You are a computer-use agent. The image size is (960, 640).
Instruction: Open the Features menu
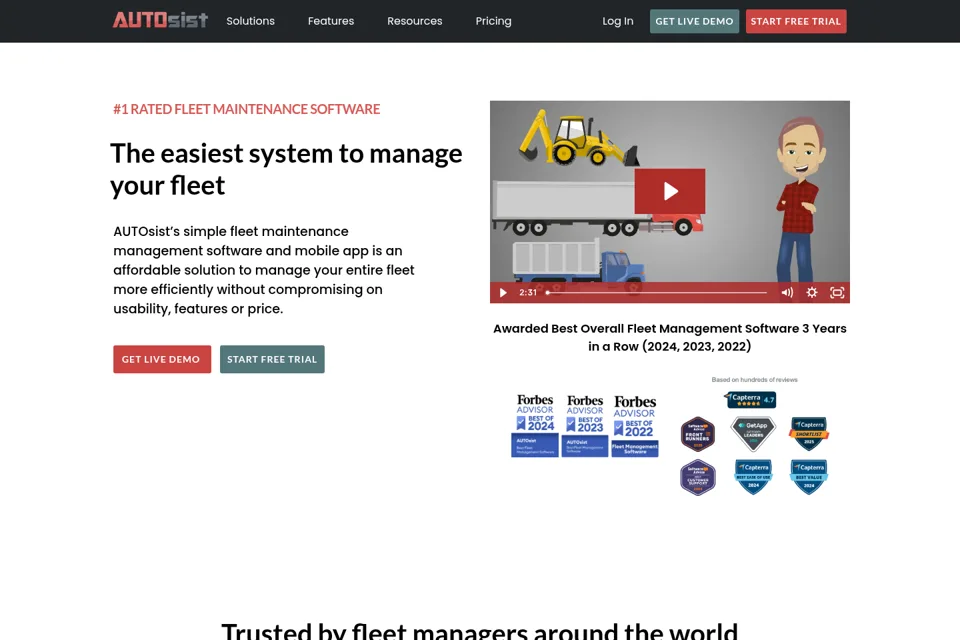click(x=331, y=21)
